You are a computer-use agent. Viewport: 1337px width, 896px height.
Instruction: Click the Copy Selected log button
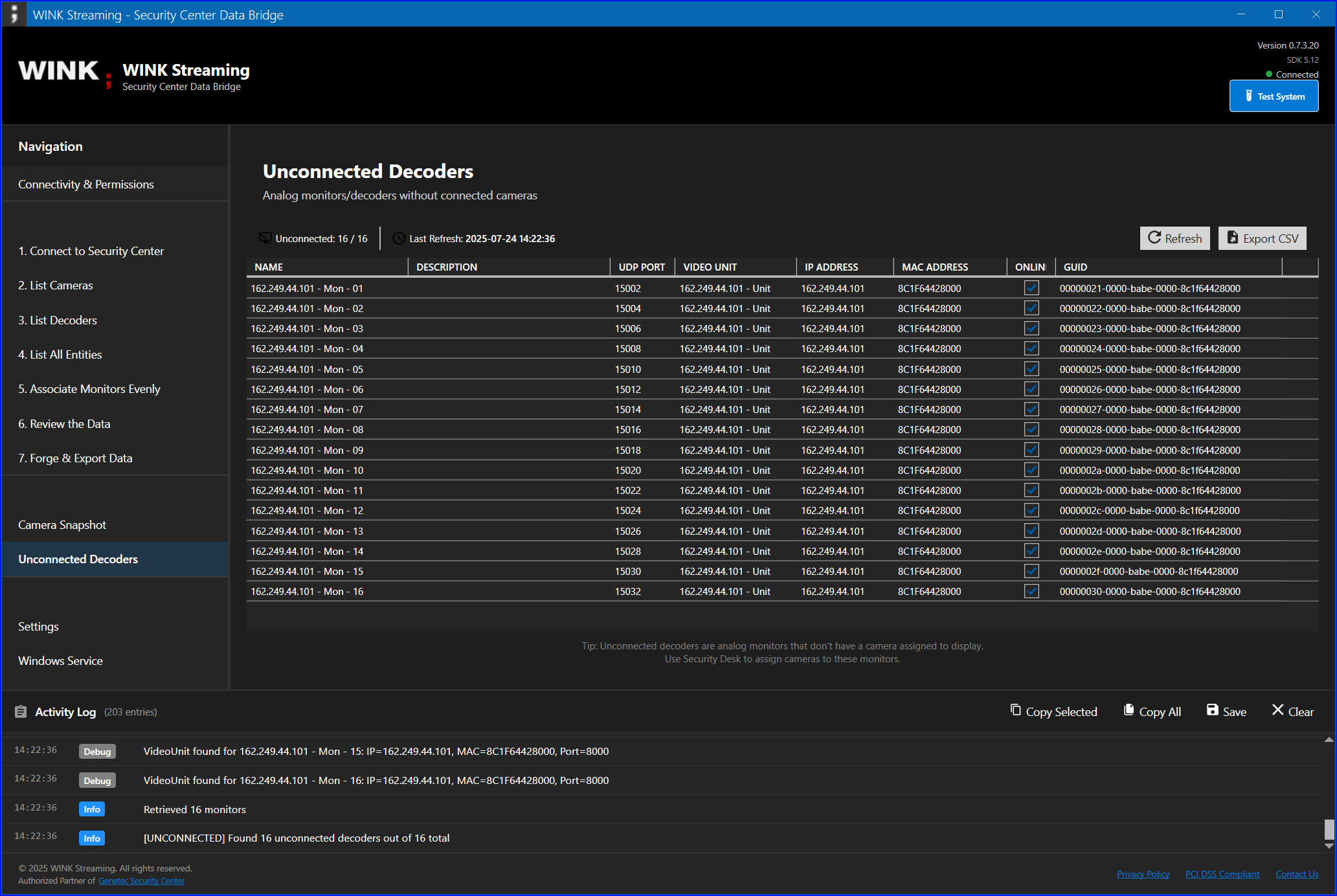point(1053,711)
